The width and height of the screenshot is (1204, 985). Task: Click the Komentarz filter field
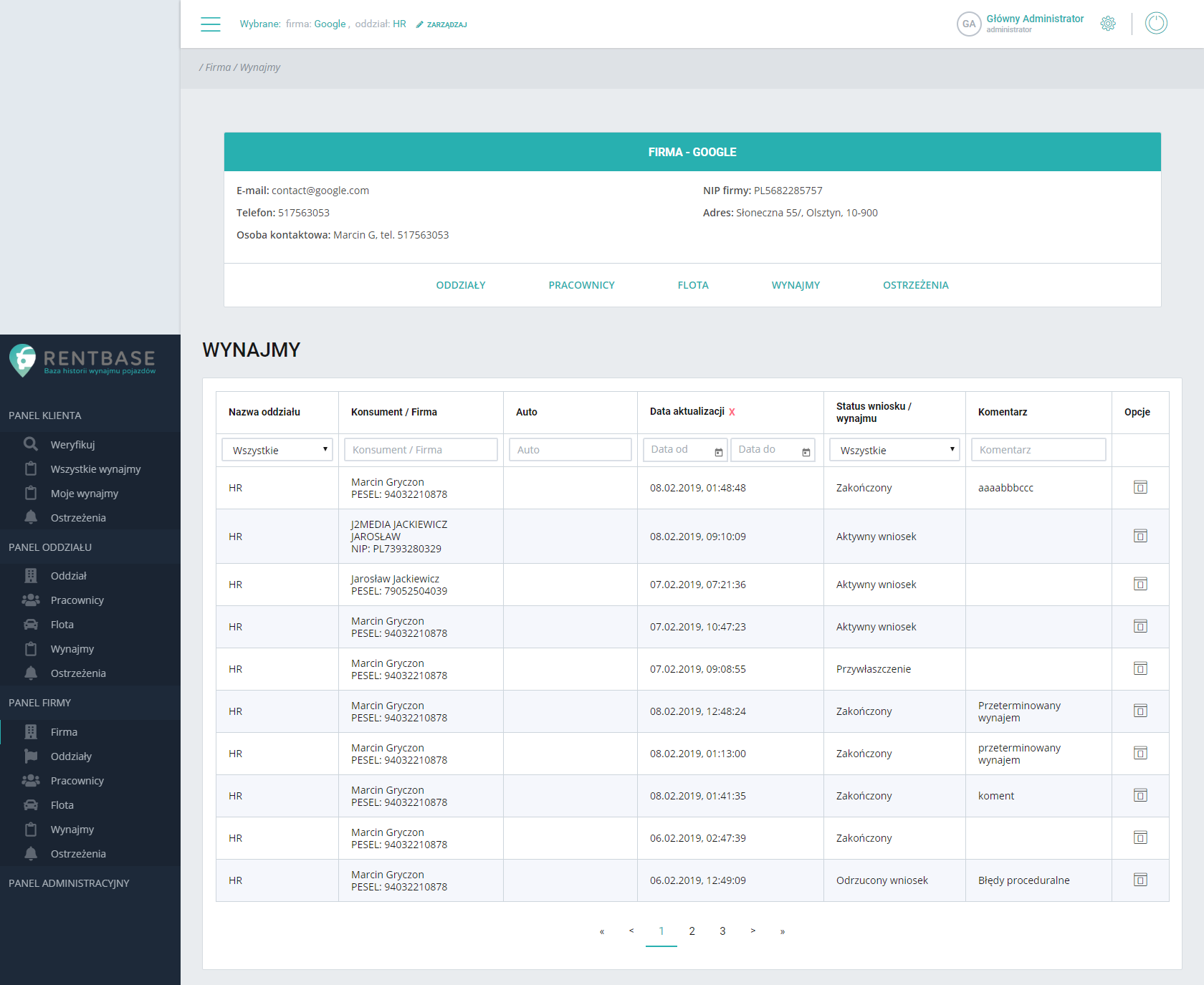1038,450
